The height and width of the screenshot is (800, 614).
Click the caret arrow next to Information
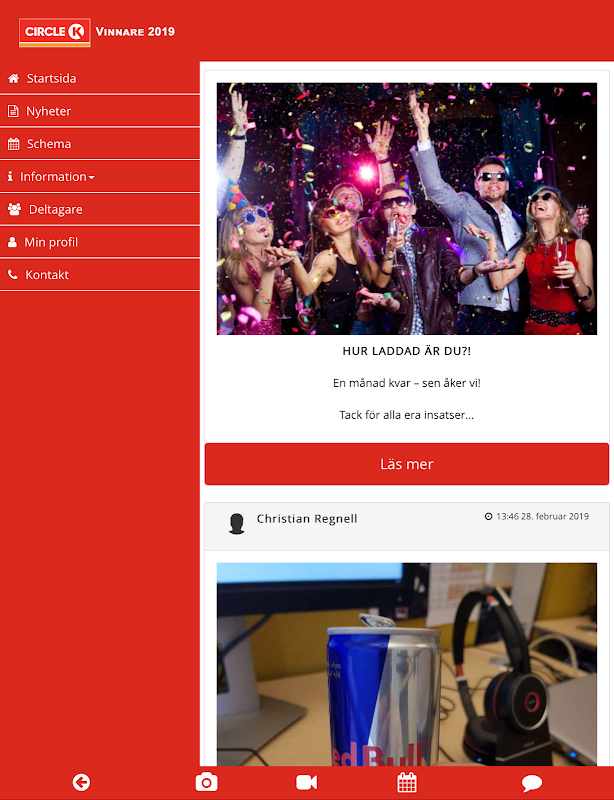point(91,178)
